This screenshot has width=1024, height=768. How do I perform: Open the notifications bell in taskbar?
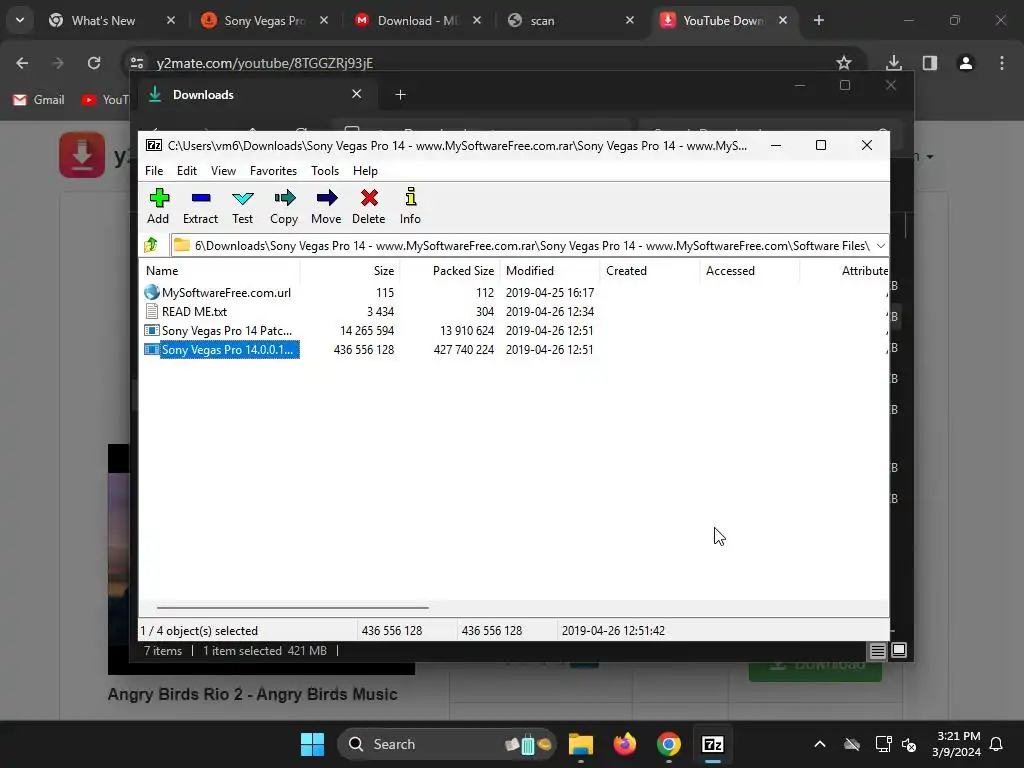997,744
